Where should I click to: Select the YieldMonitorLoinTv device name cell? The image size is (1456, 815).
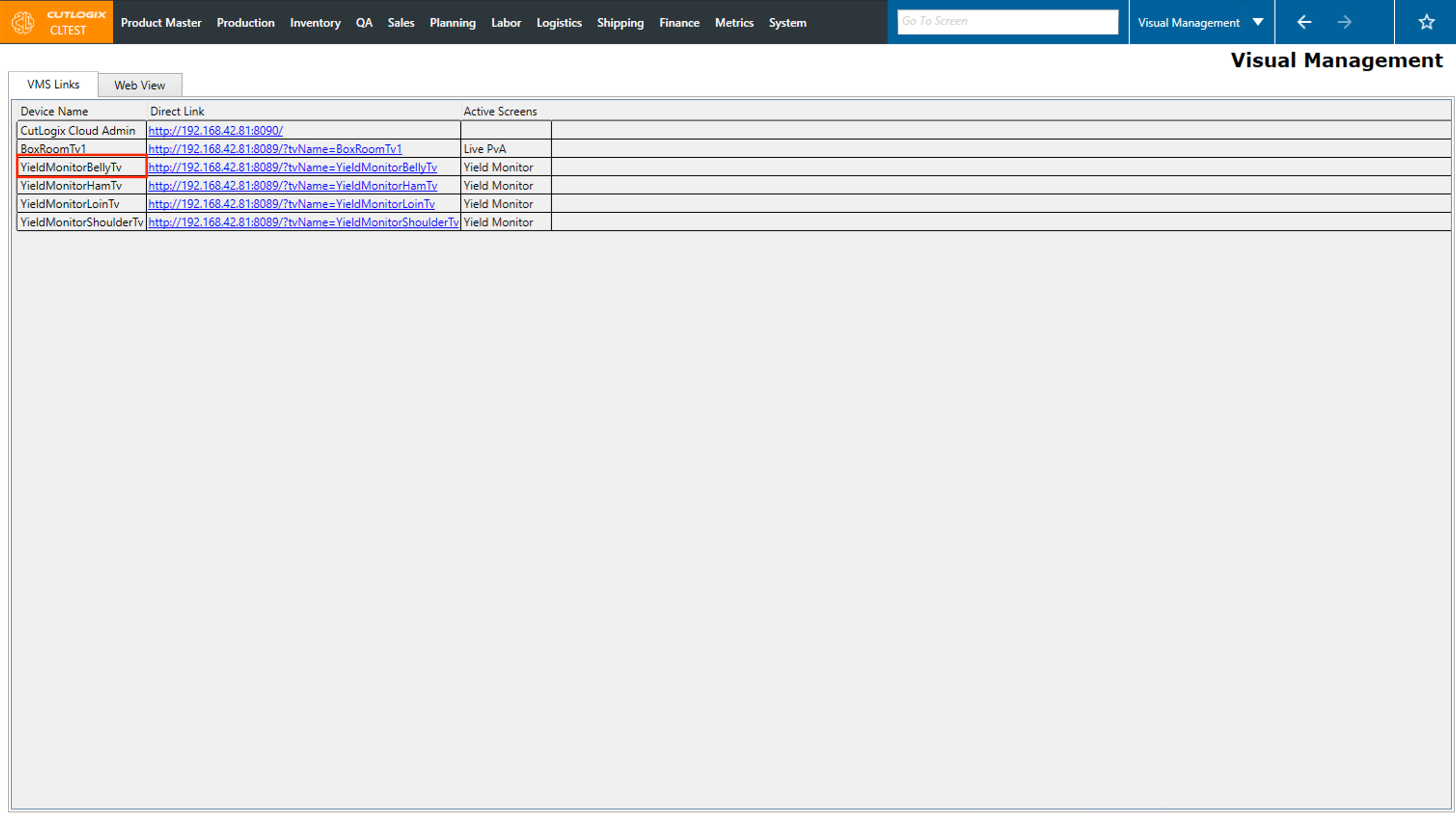70,204
